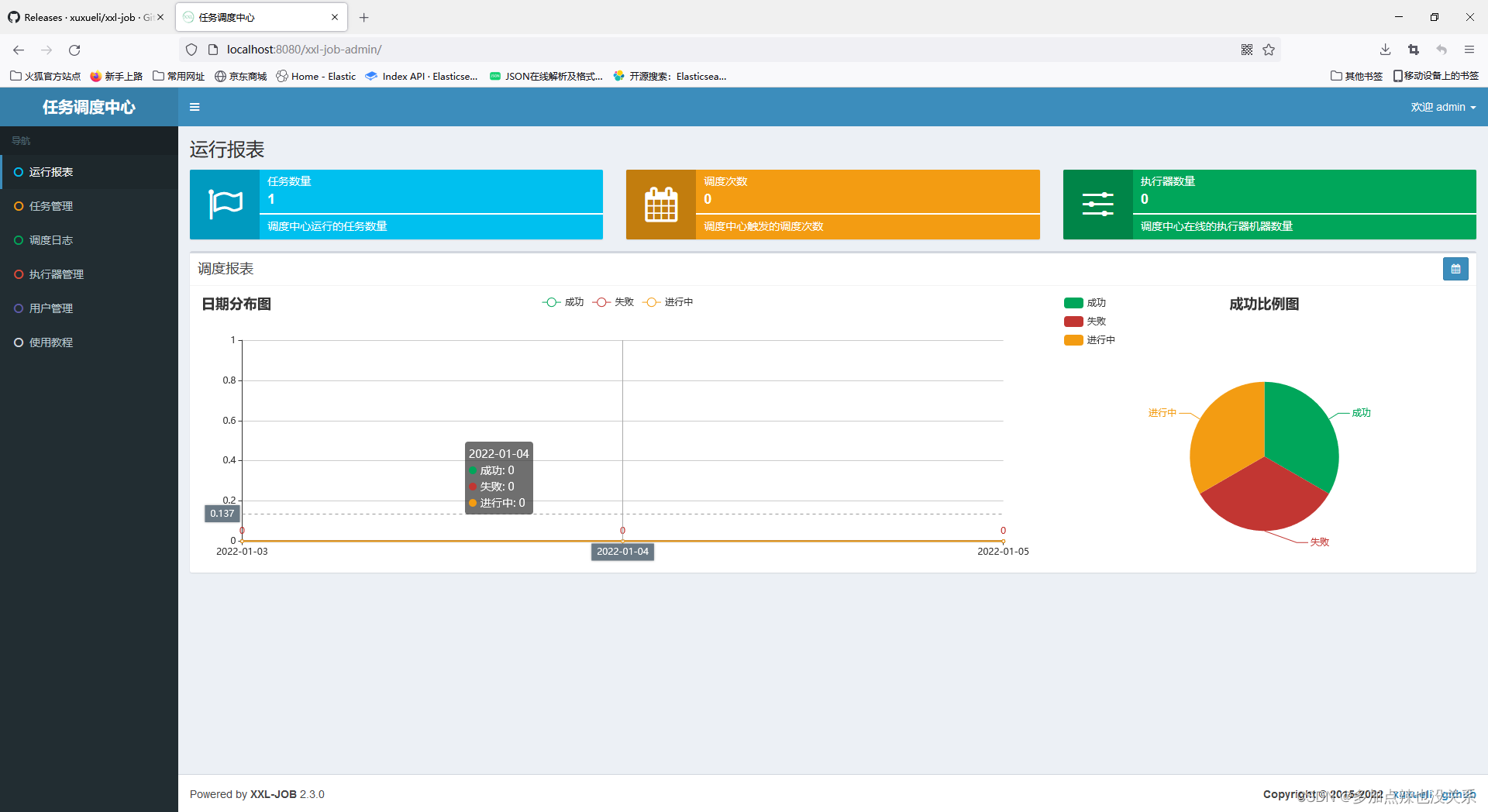
Task: Open the 移动设备上的书签 folder
Action: coord(1435,76)
